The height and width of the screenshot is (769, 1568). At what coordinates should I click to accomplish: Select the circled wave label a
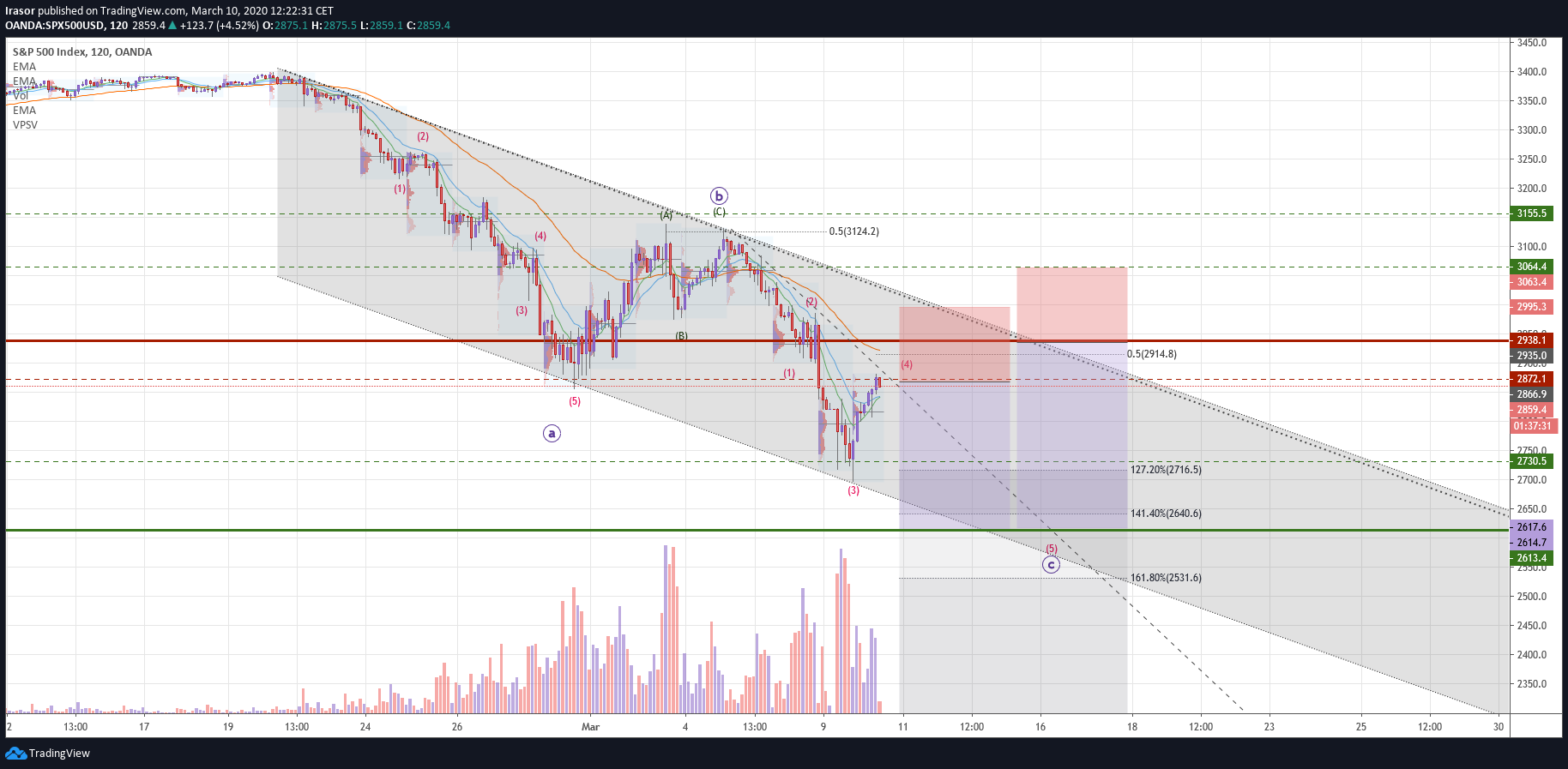552,434
